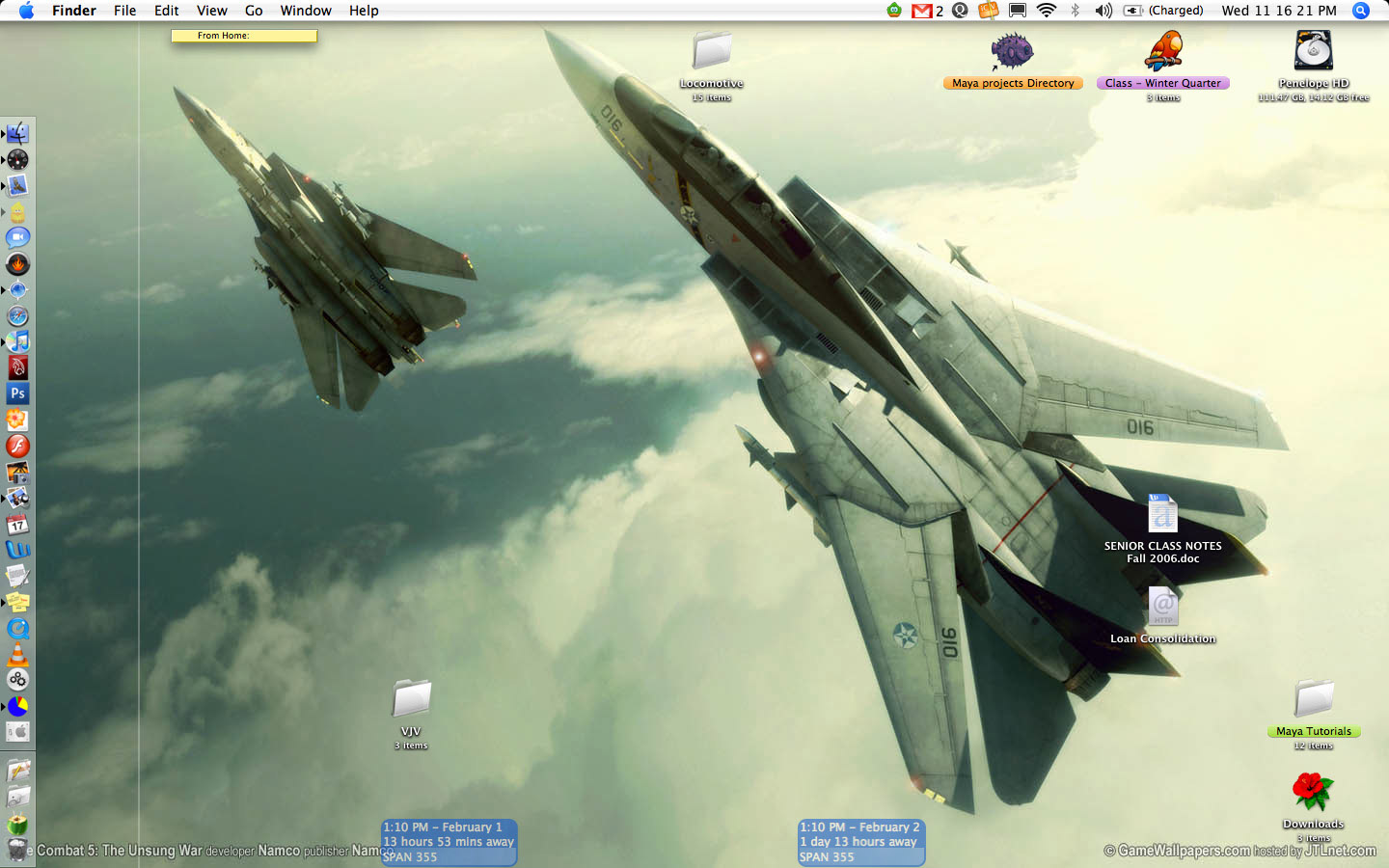Open Wi-Fi AirPort status menu
Screen dimensions: 1389x868
(x=1047, y=11)
